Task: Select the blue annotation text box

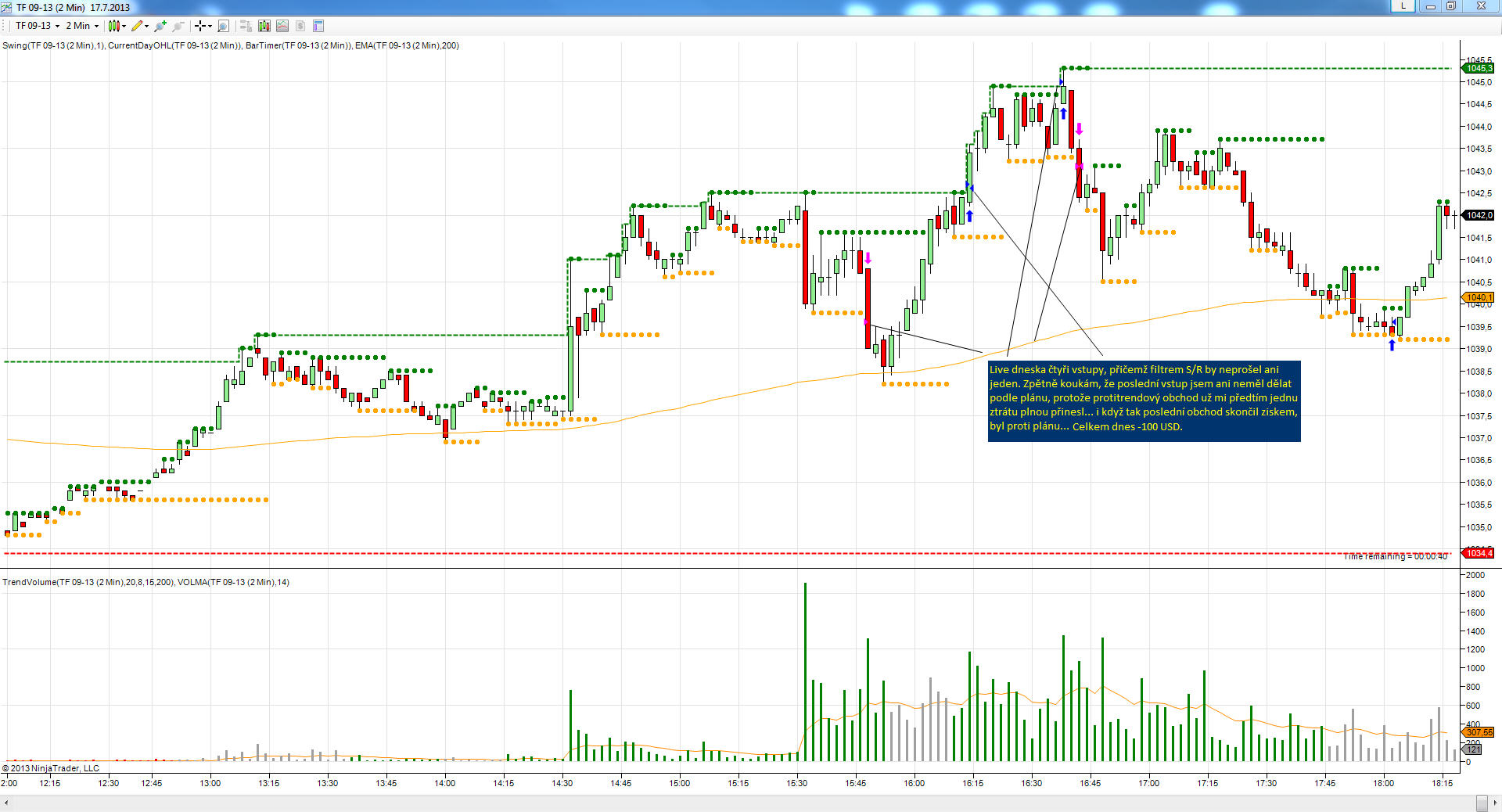Action: 1144,401
